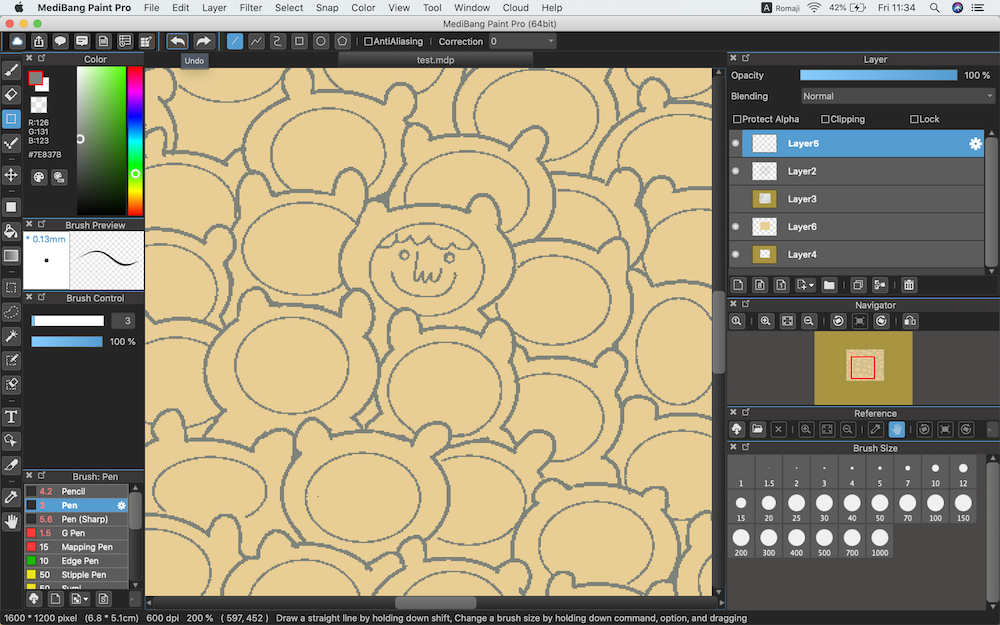Open Layer5 settings gear
The image size is (1000, 625).
point(975,143)
